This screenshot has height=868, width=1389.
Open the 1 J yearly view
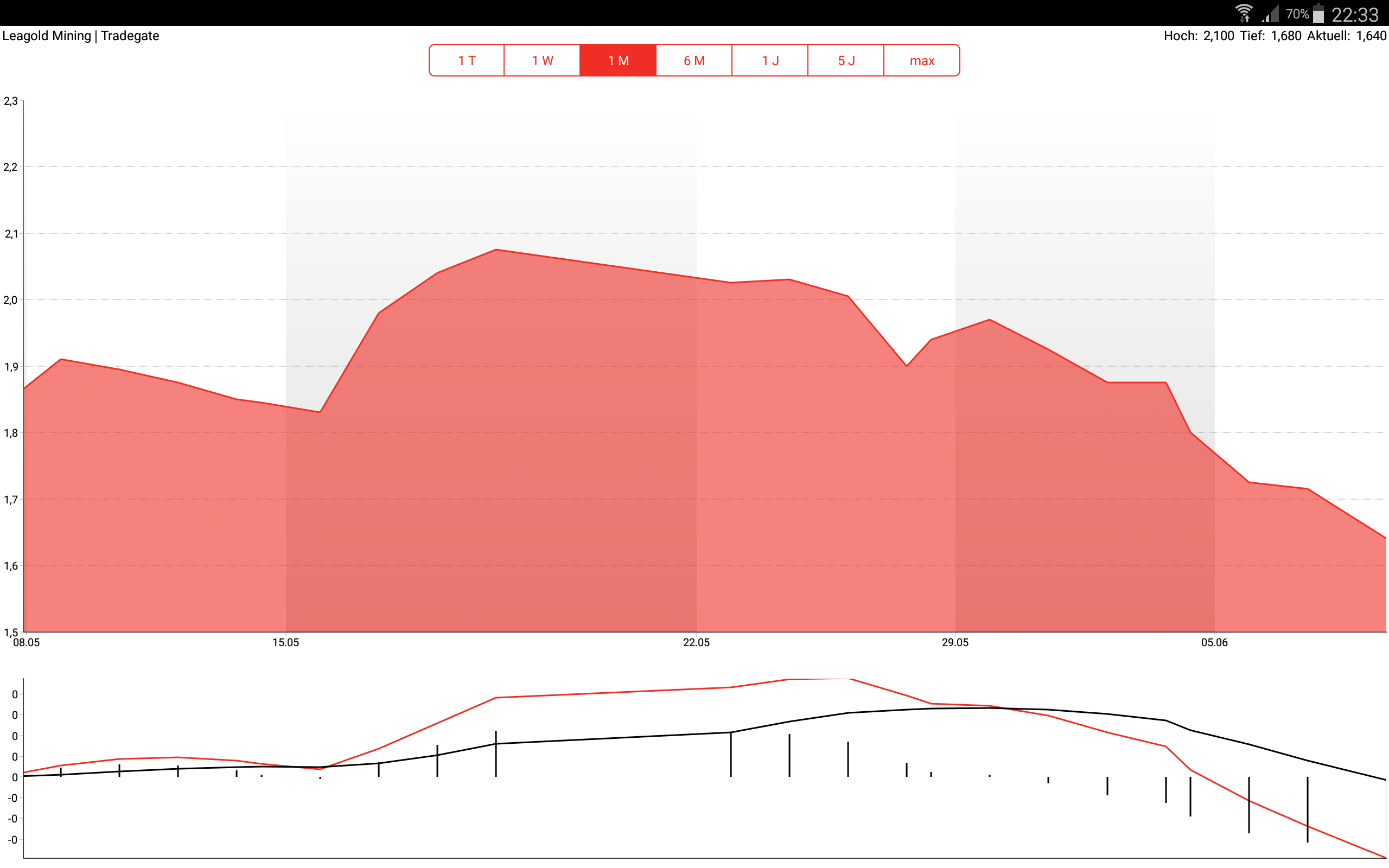770,60
